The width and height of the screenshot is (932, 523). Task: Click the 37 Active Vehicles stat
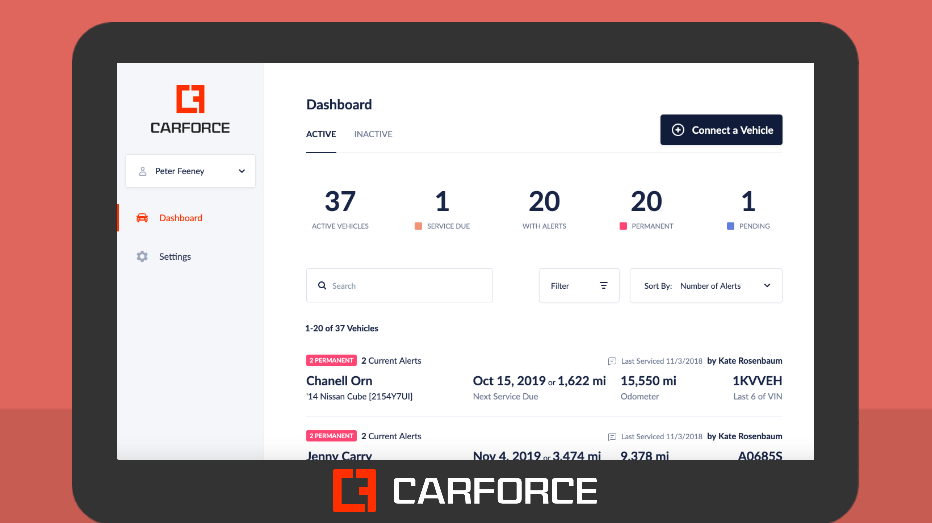pyautogui.click(x=340, y=209)
